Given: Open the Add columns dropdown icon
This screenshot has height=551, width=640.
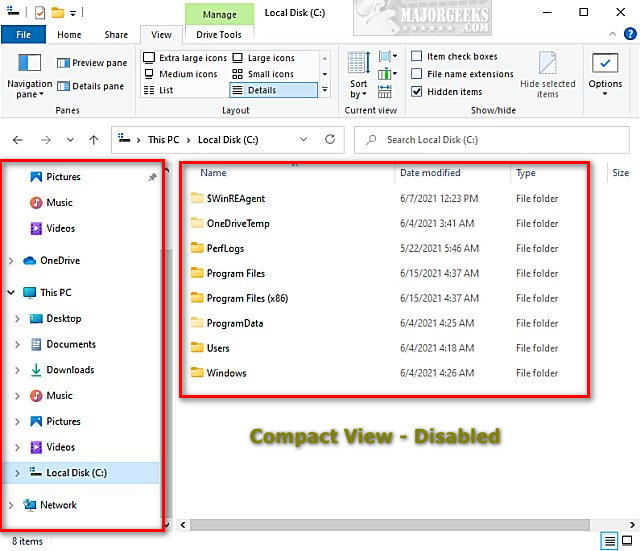Looking at the screenshot, I should (387, 74).
